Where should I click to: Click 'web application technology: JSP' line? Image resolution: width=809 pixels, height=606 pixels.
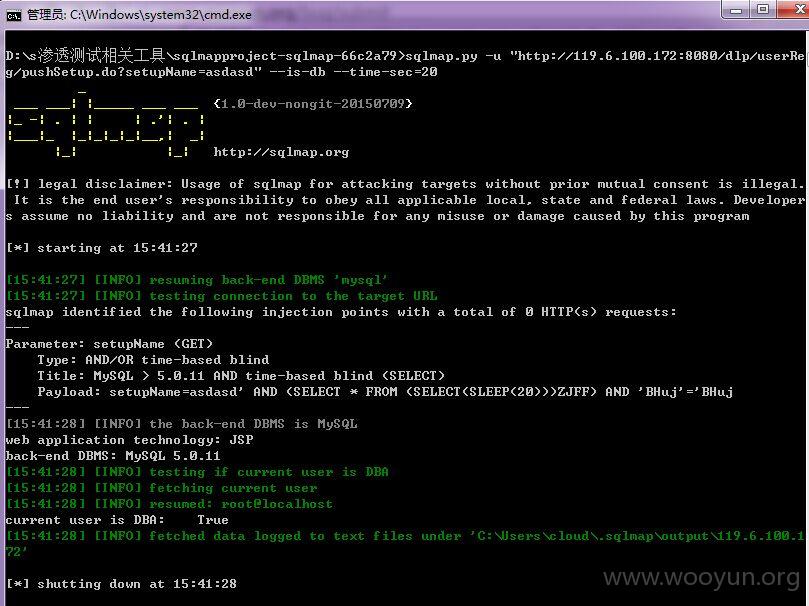(130, 440)
